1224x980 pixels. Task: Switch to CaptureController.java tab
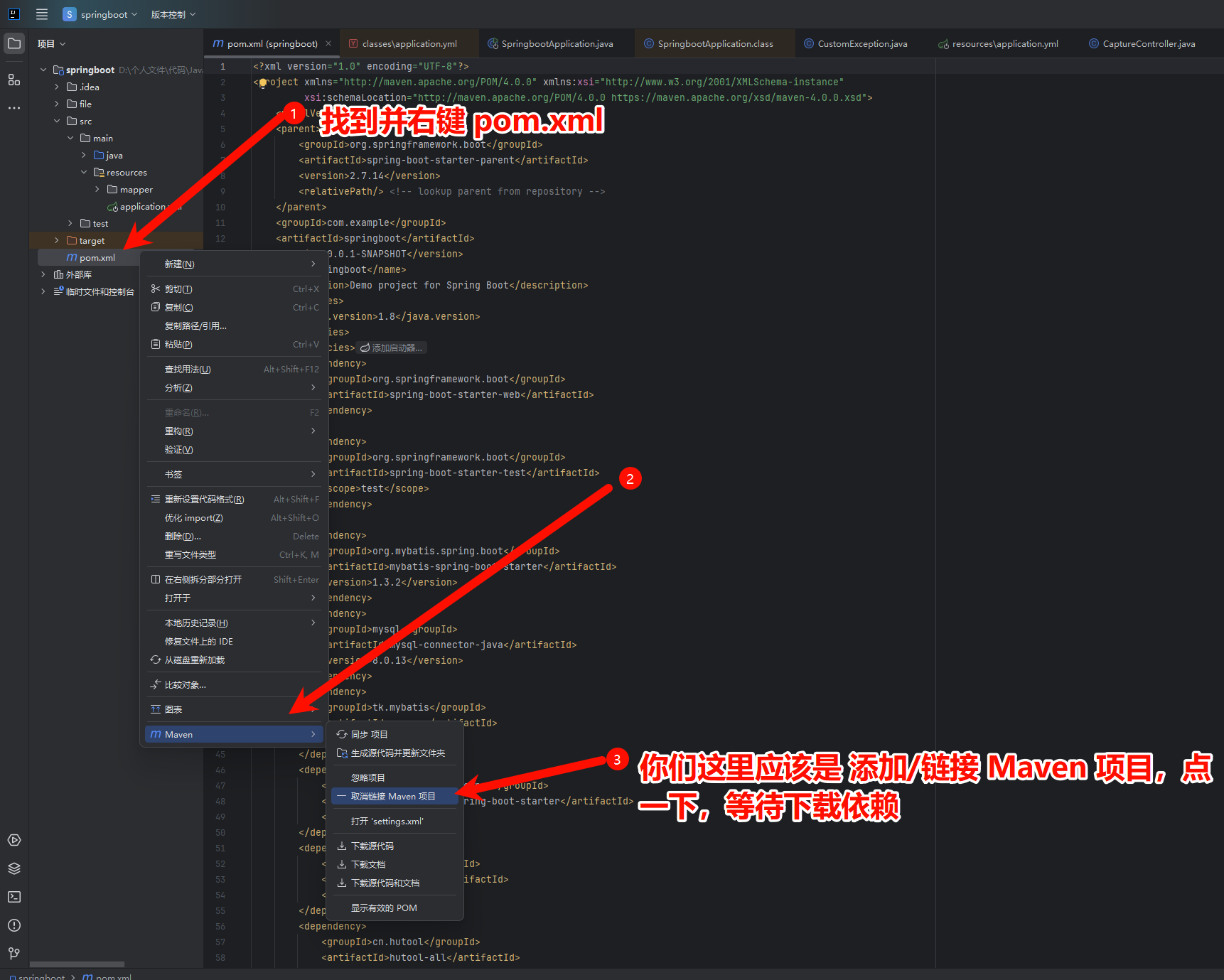pyautogui.click(x=1148, y=43)
